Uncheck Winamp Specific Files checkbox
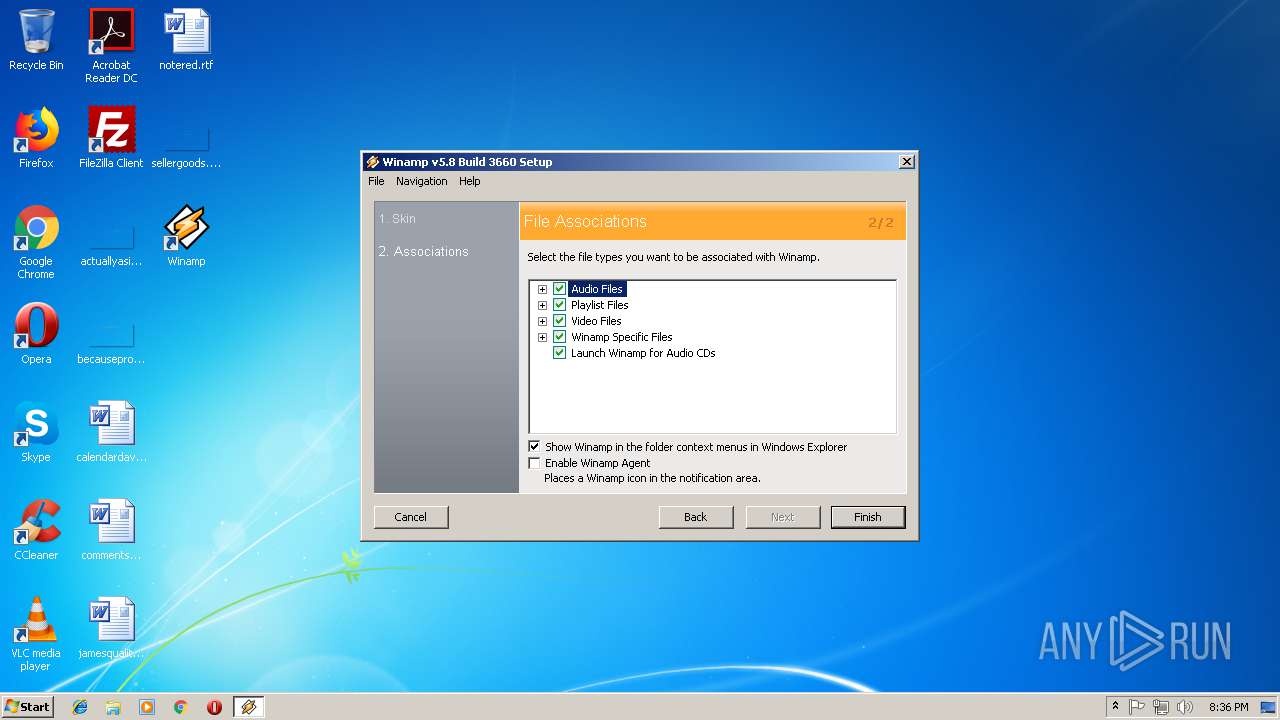This screenshot has height=720, width=1280. [559, 337]
